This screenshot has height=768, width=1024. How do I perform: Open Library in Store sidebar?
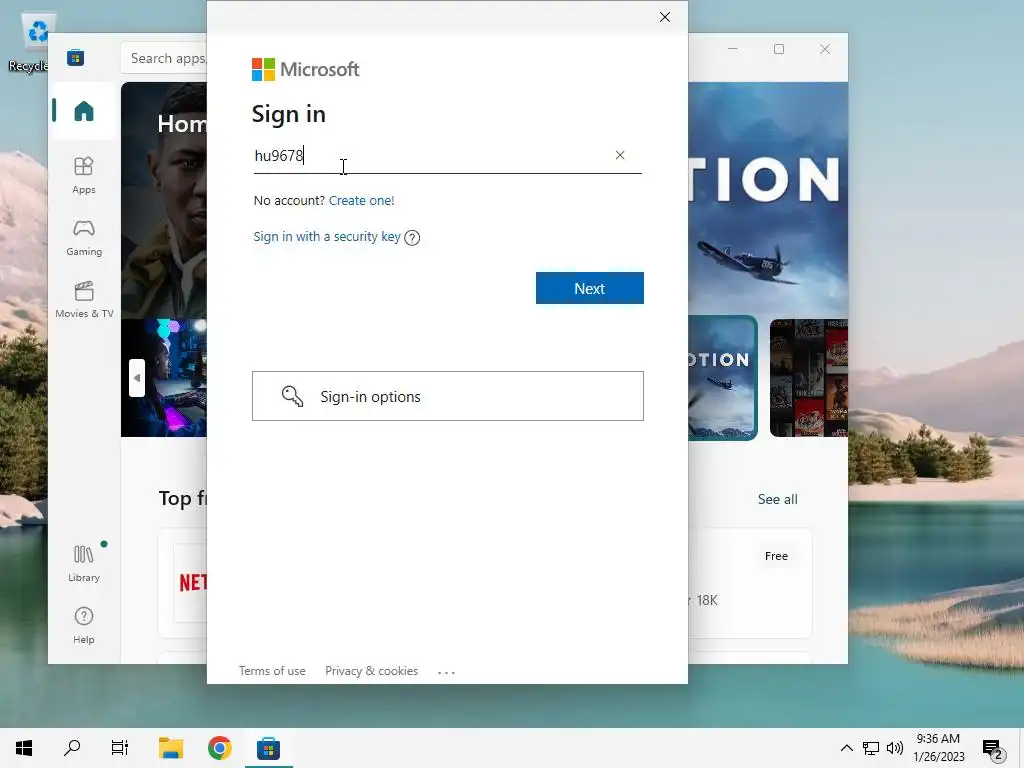(x=84, y=563)
